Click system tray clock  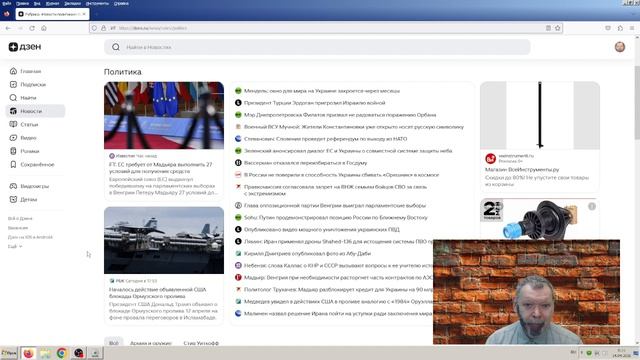(621, 353)
